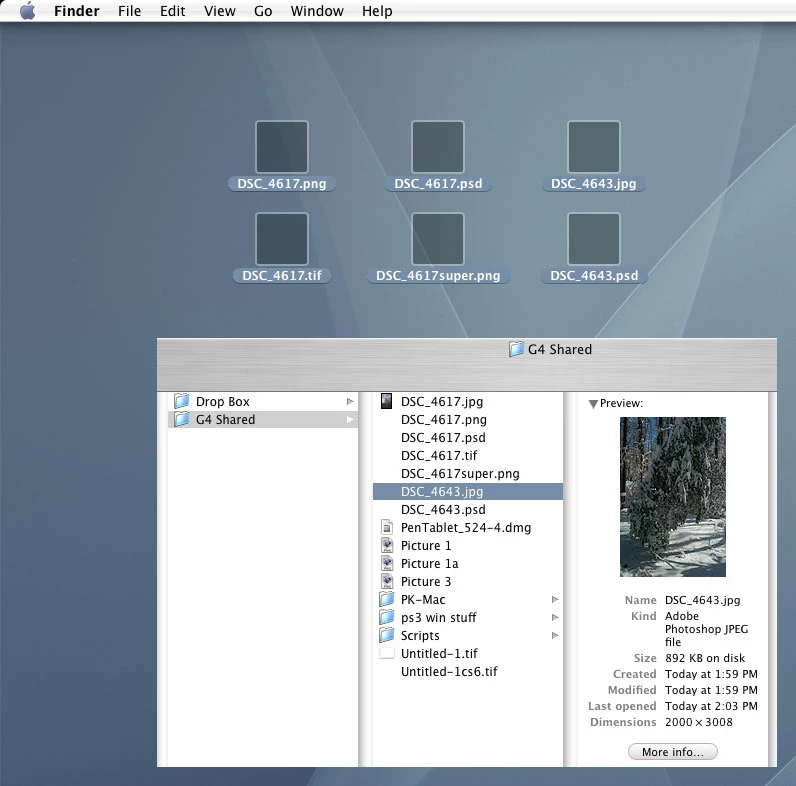This screenshot has width=796, height=786.
Task: Open the Apple menu
Action: coord(28,11)
